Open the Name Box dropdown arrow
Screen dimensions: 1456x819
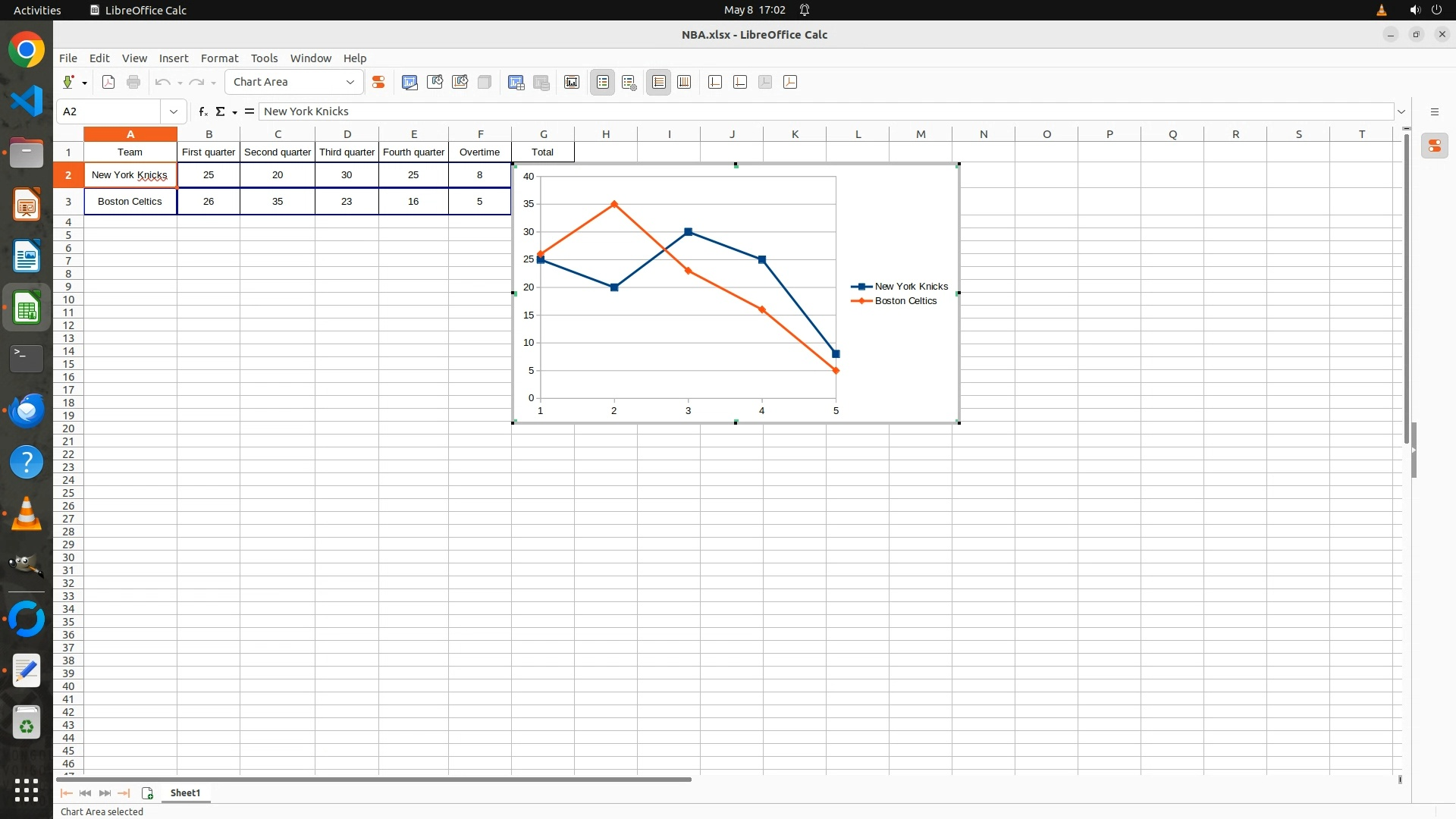point(174,111)
